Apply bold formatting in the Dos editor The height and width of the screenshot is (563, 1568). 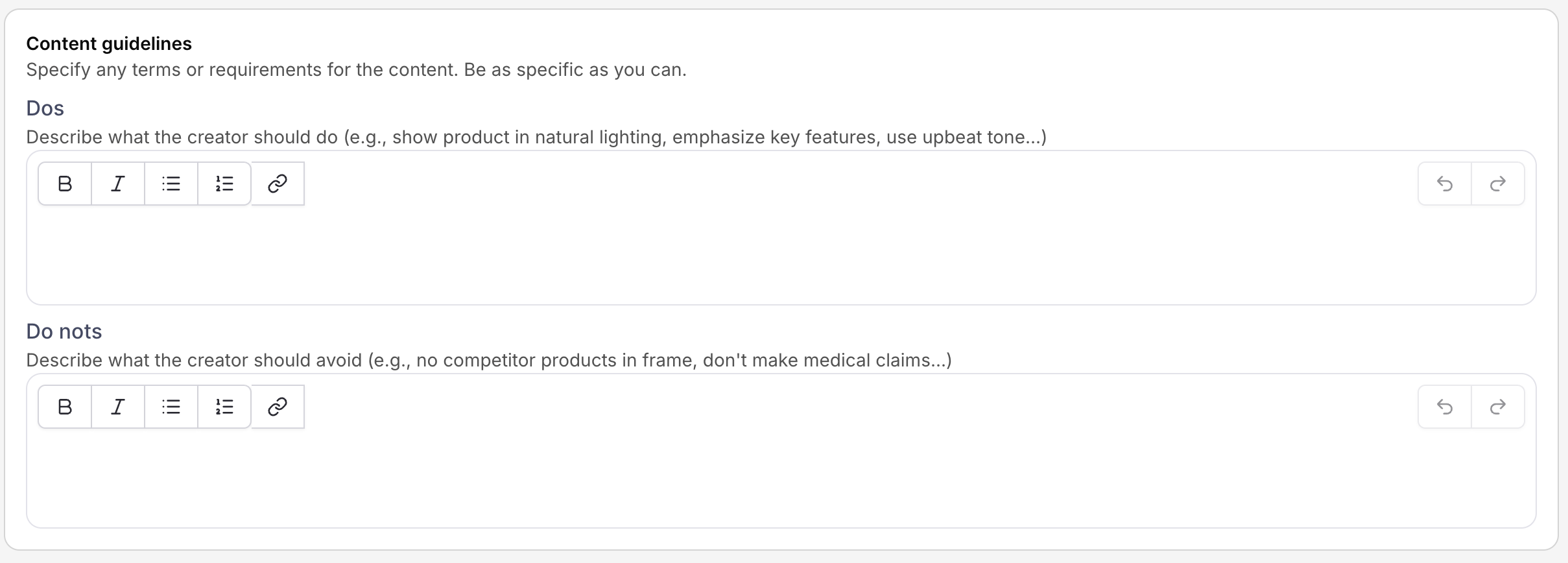(65, 184)
